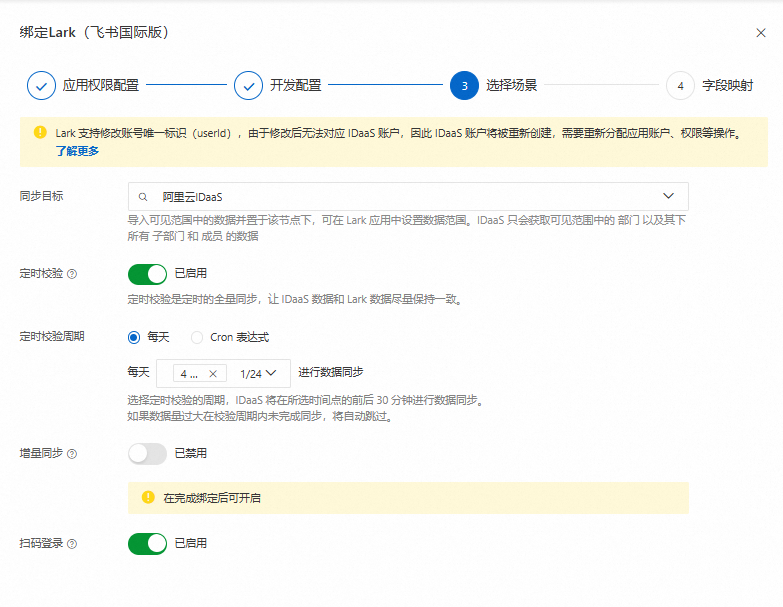The height and width of the screenshot is (607, 783).
Task: Open the 同步目标 dropdown chevron
Action: tap(668, 196)
